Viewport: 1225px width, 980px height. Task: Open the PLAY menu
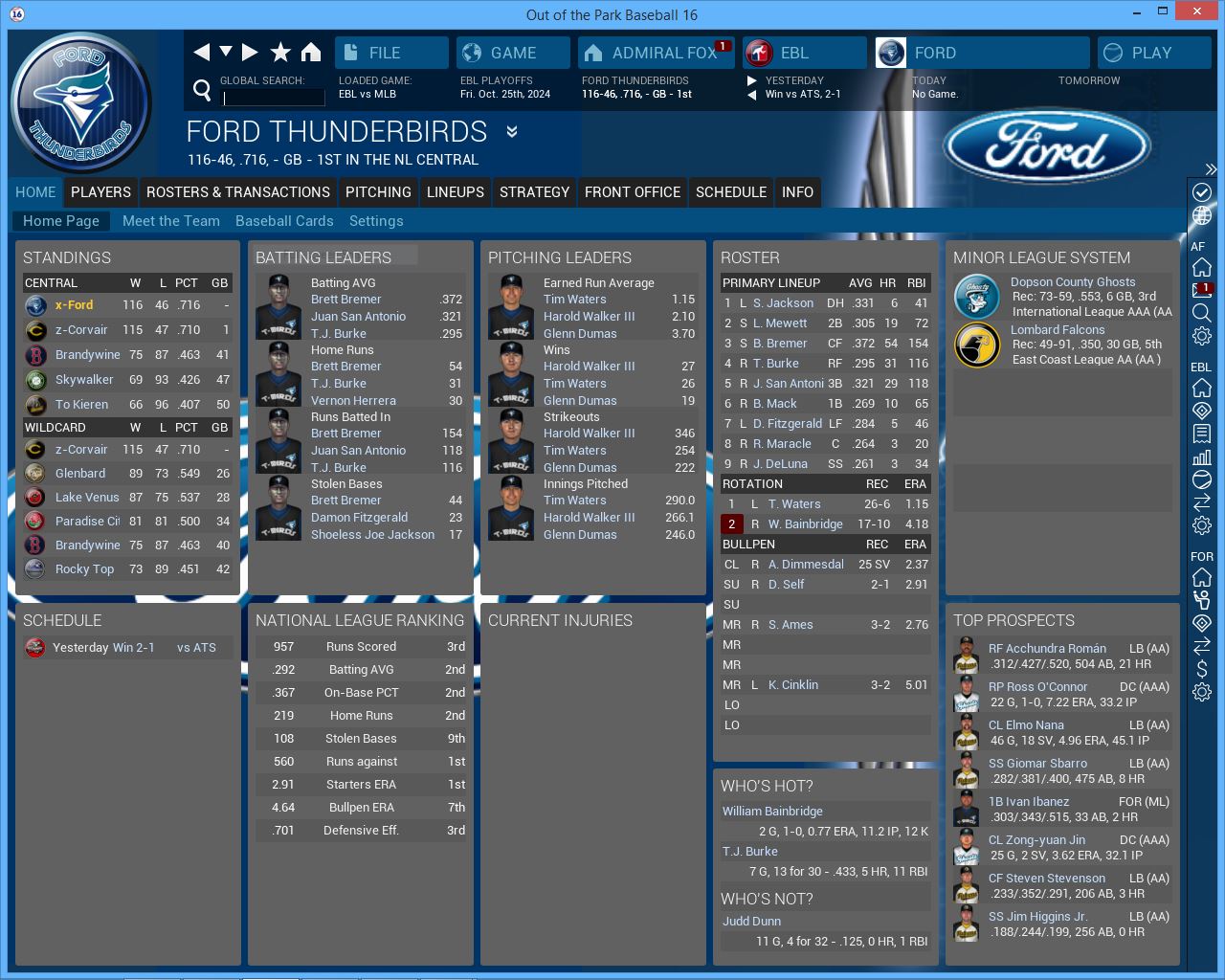pos(1154,53)
